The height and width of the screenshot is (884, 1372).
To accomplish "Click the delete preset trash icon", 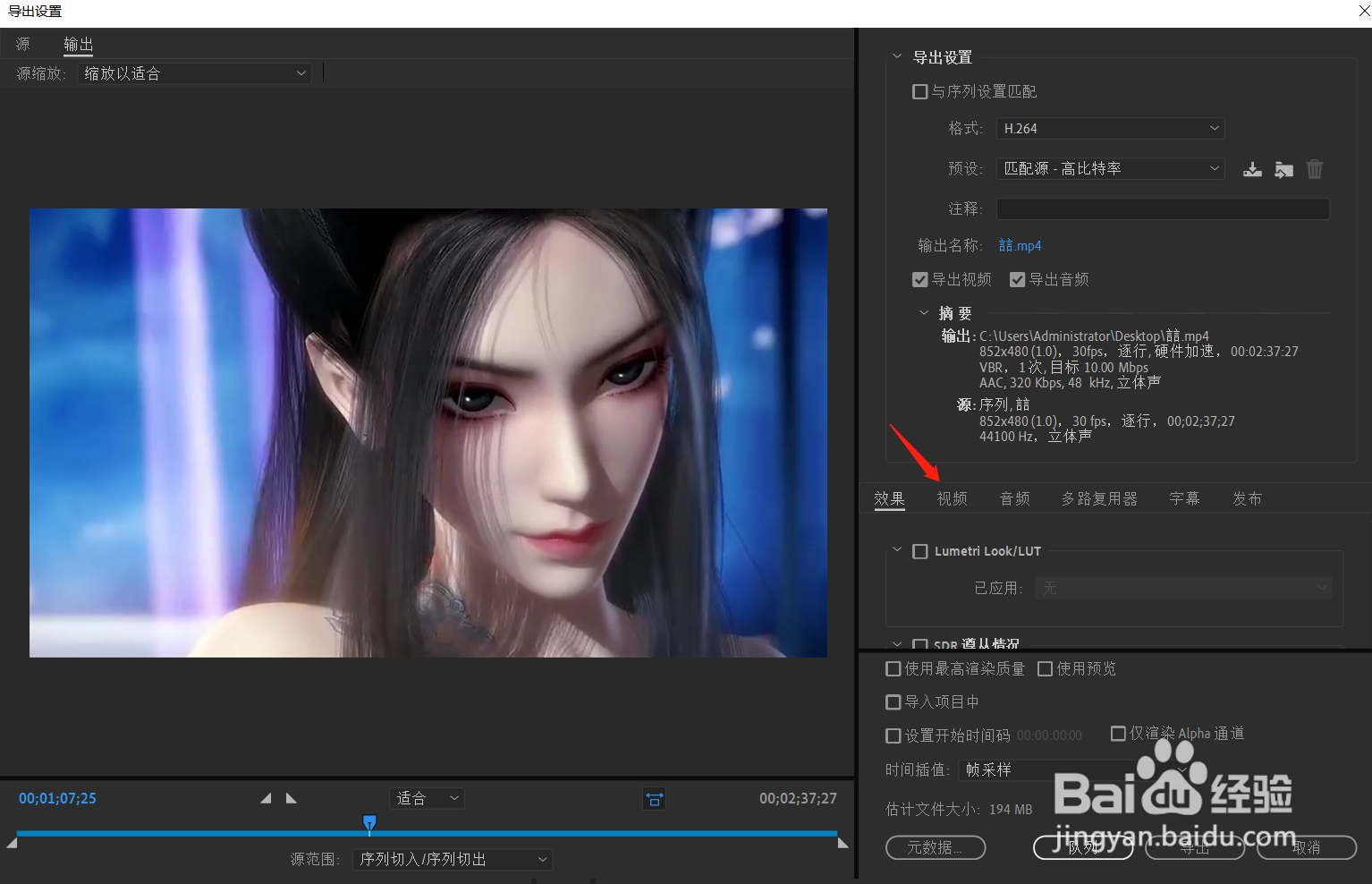I will [1315, 169].
